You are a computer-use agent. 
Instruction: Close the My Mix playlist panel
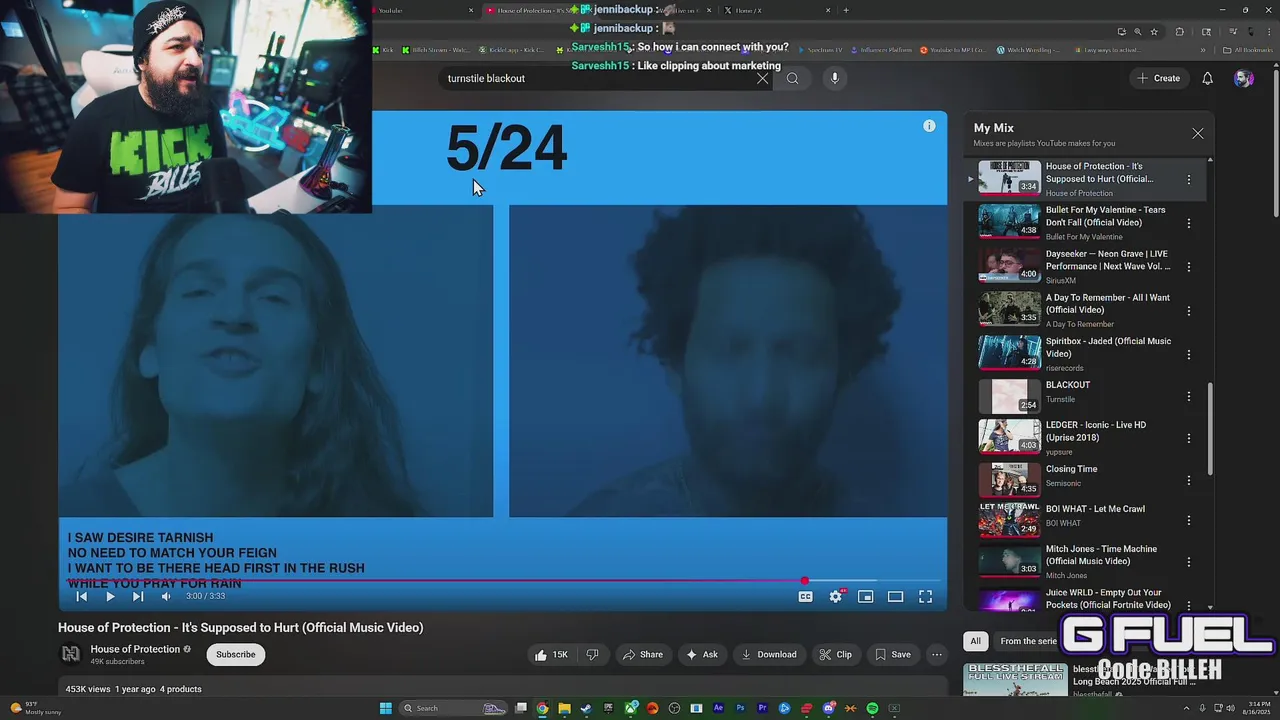(1198, 133)
